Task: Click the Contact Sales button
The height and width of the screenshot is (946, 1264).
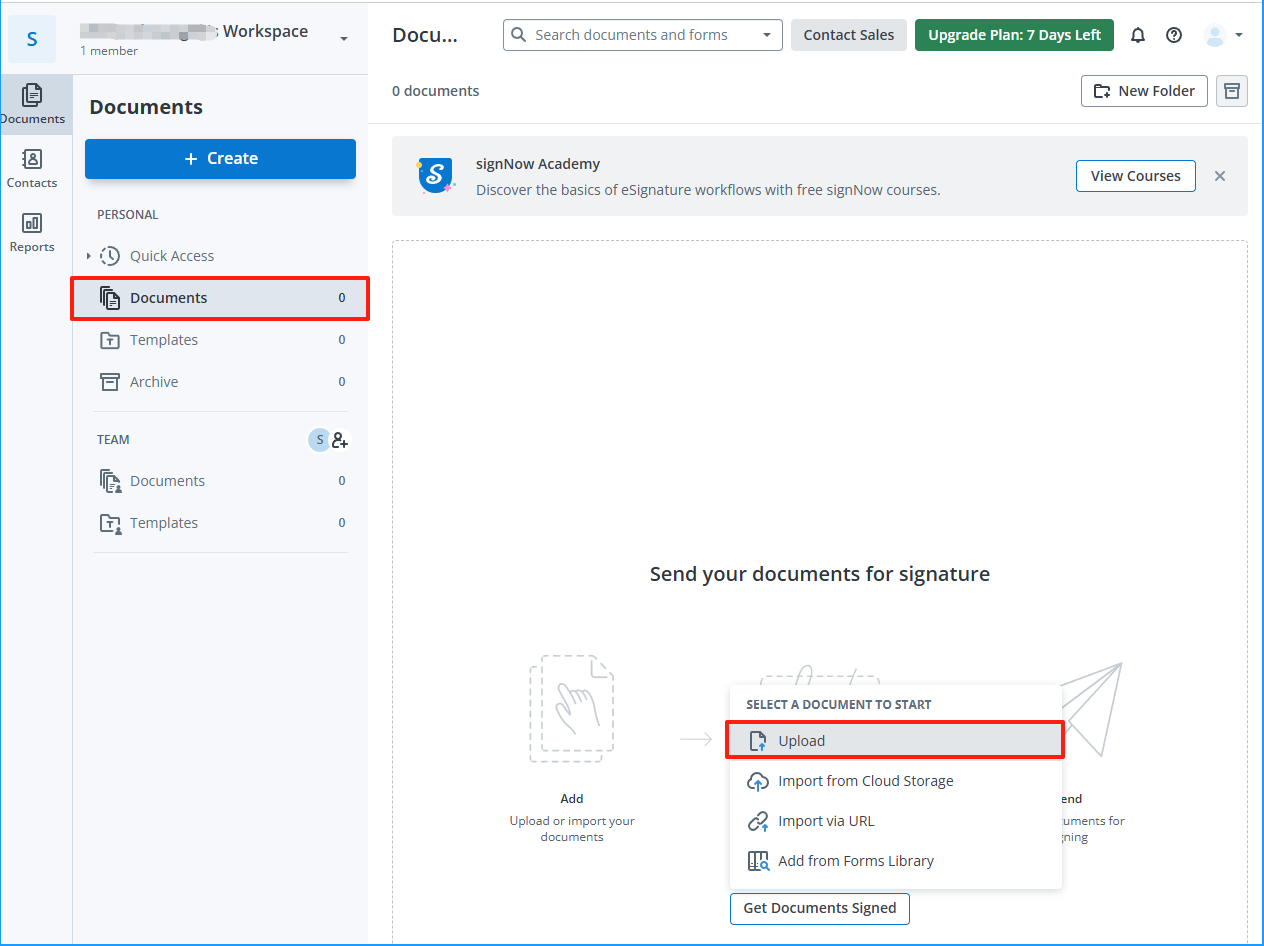Action: [x=849, y=35]
